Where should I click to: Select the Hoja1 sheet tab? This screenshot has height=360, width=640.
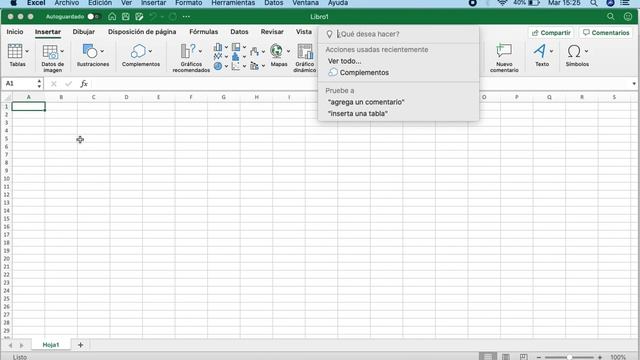click(51, 345)
